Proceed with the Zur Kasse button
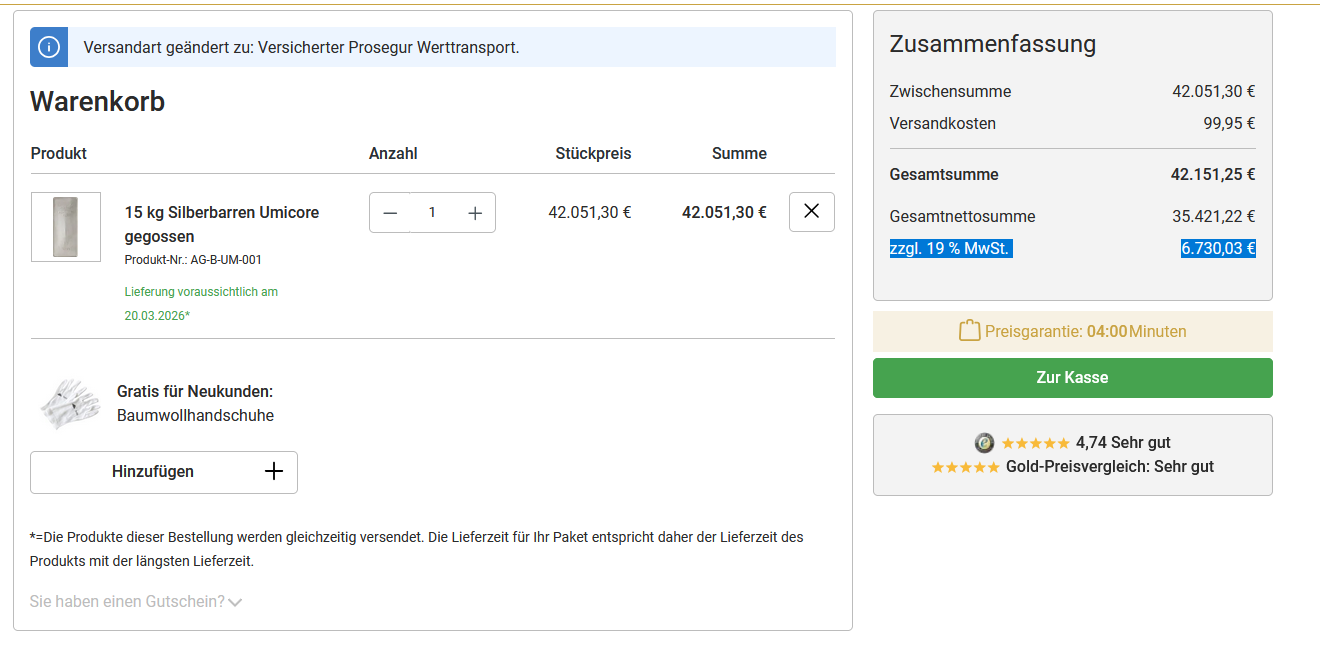Viewport: 1320px width, 651px height. 1073,378
